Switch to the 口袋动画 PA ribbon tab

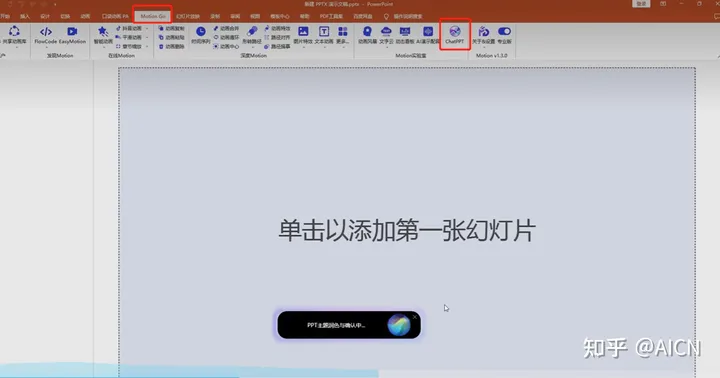click(x=115, y=16)
